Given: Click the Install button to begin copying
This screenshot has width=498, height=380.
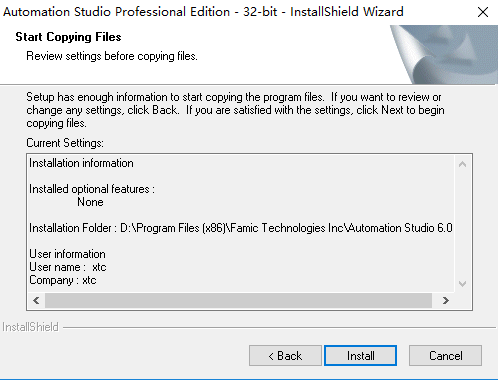Looking at the screenshot, I should 360,356.
